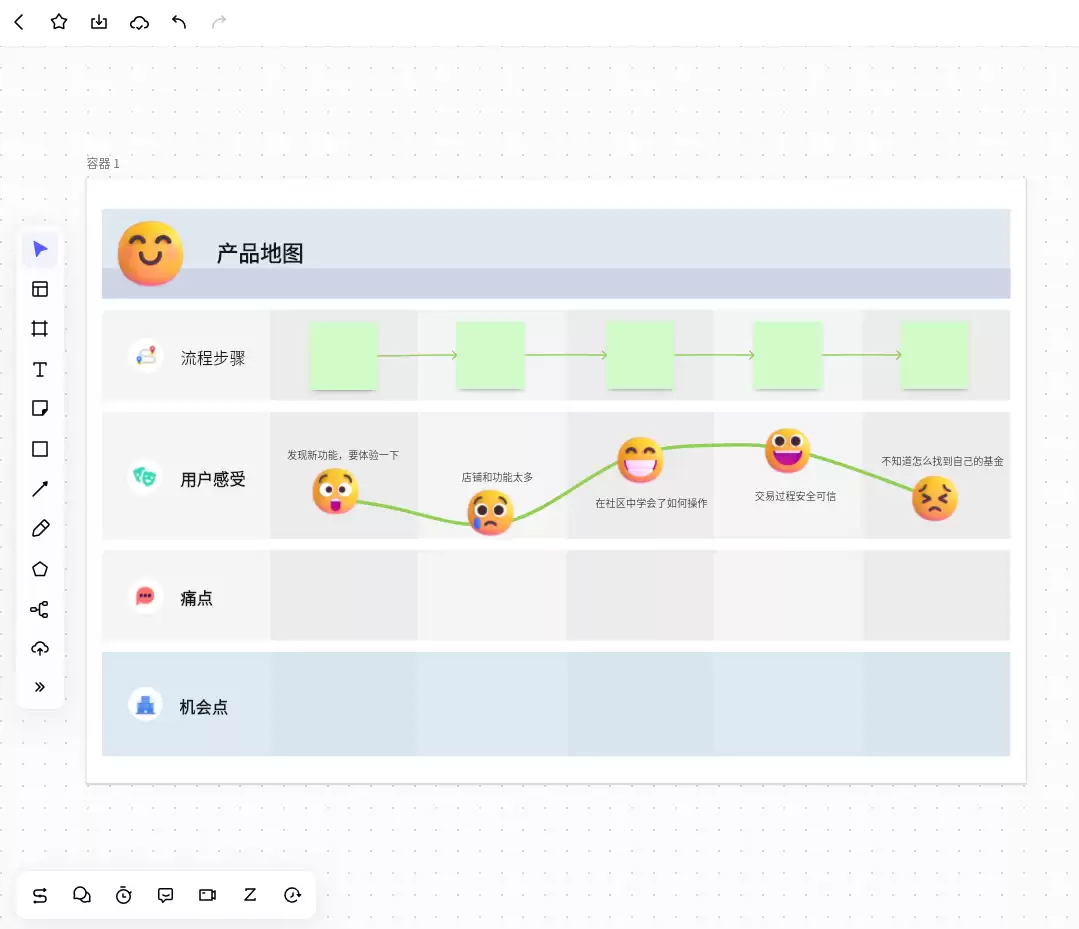
Task: Select the sticky note tool
Action: click(x=40, y=409)
